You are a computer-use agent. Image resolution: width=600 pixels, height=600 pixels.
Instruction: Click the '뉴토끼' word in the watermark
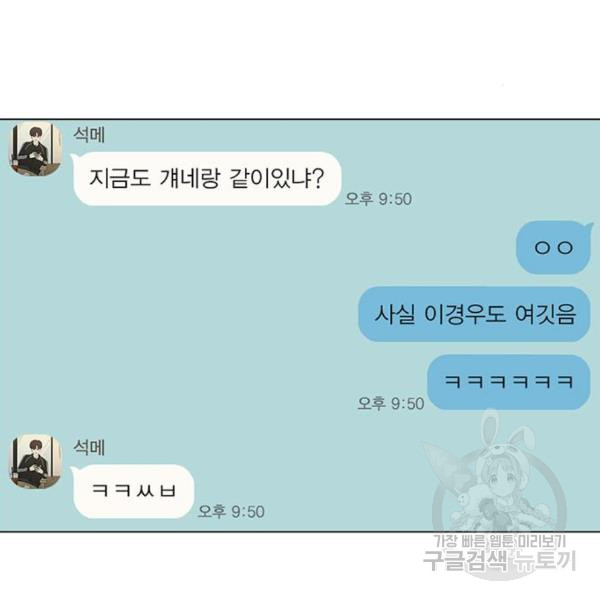pyautogui.click(x=546, y=561)
